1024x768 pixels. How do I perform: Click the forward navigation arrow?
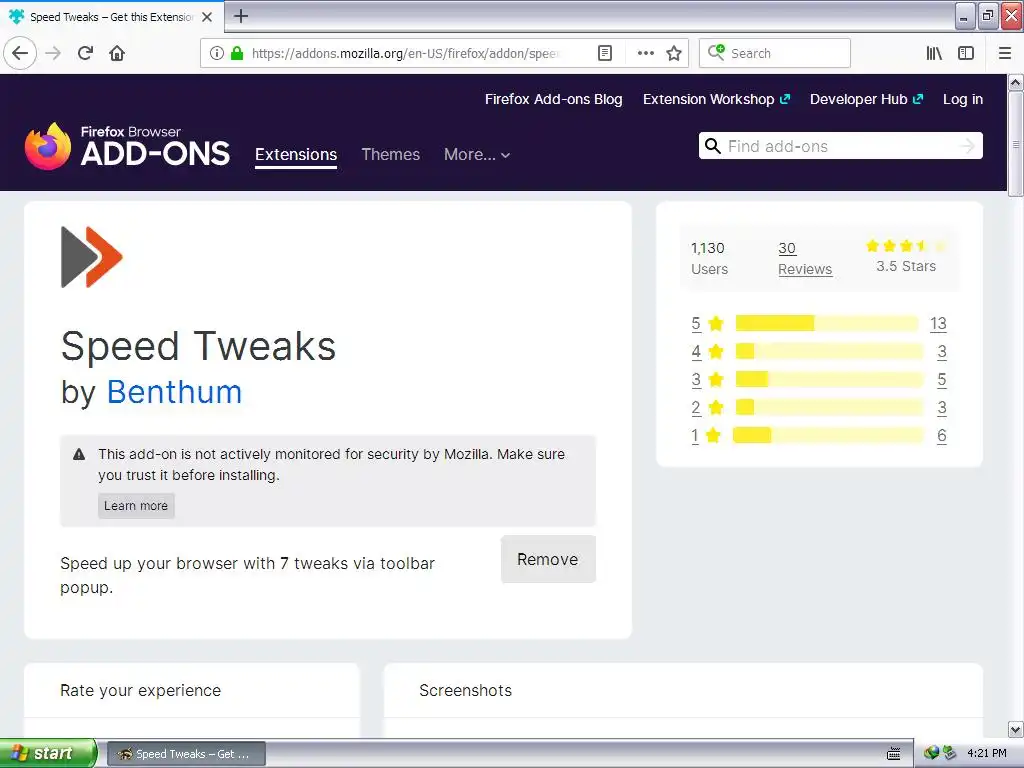pos(53,53)
